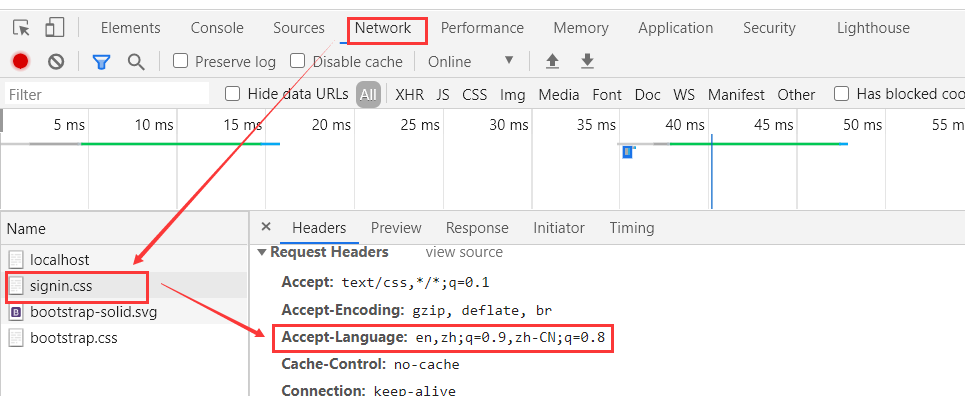The width and height of the screenshot is (965, 396).
Task: Export HAR file using download arrow
Action: click(587, 61)
